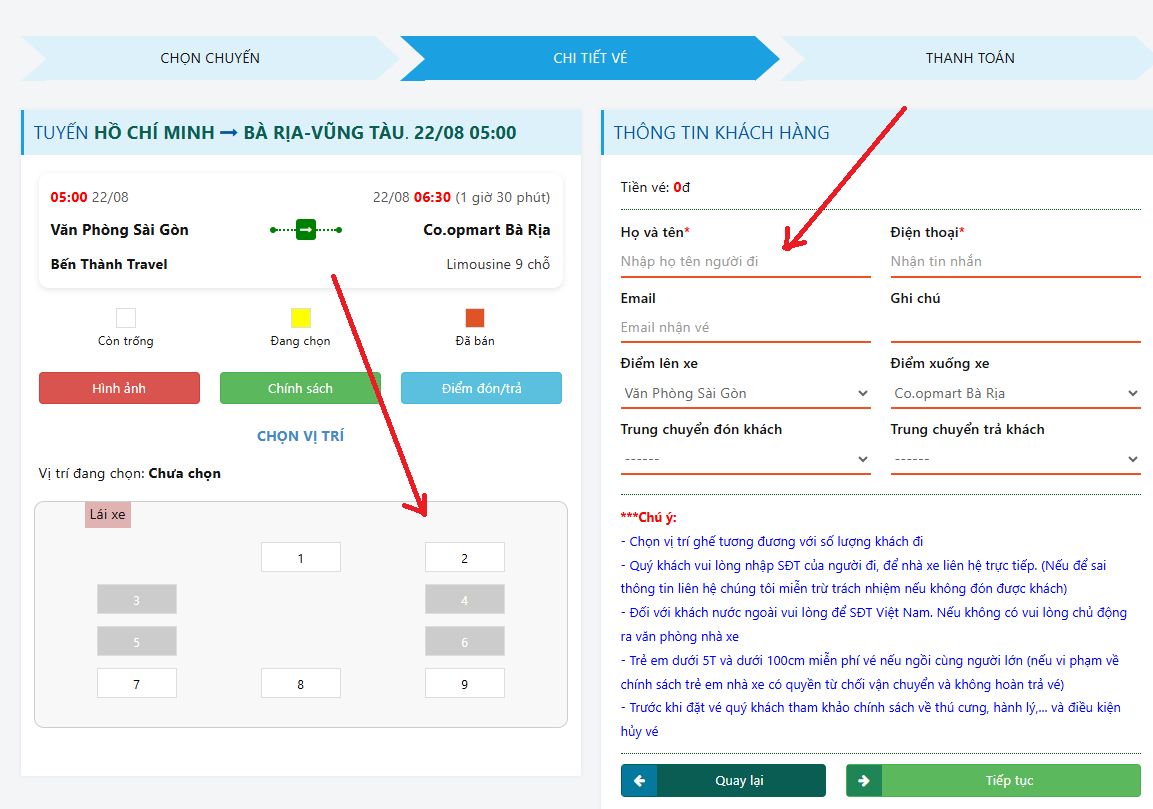Click Quay lại to go back
1153x809 pixels.
tap(724, 780)
